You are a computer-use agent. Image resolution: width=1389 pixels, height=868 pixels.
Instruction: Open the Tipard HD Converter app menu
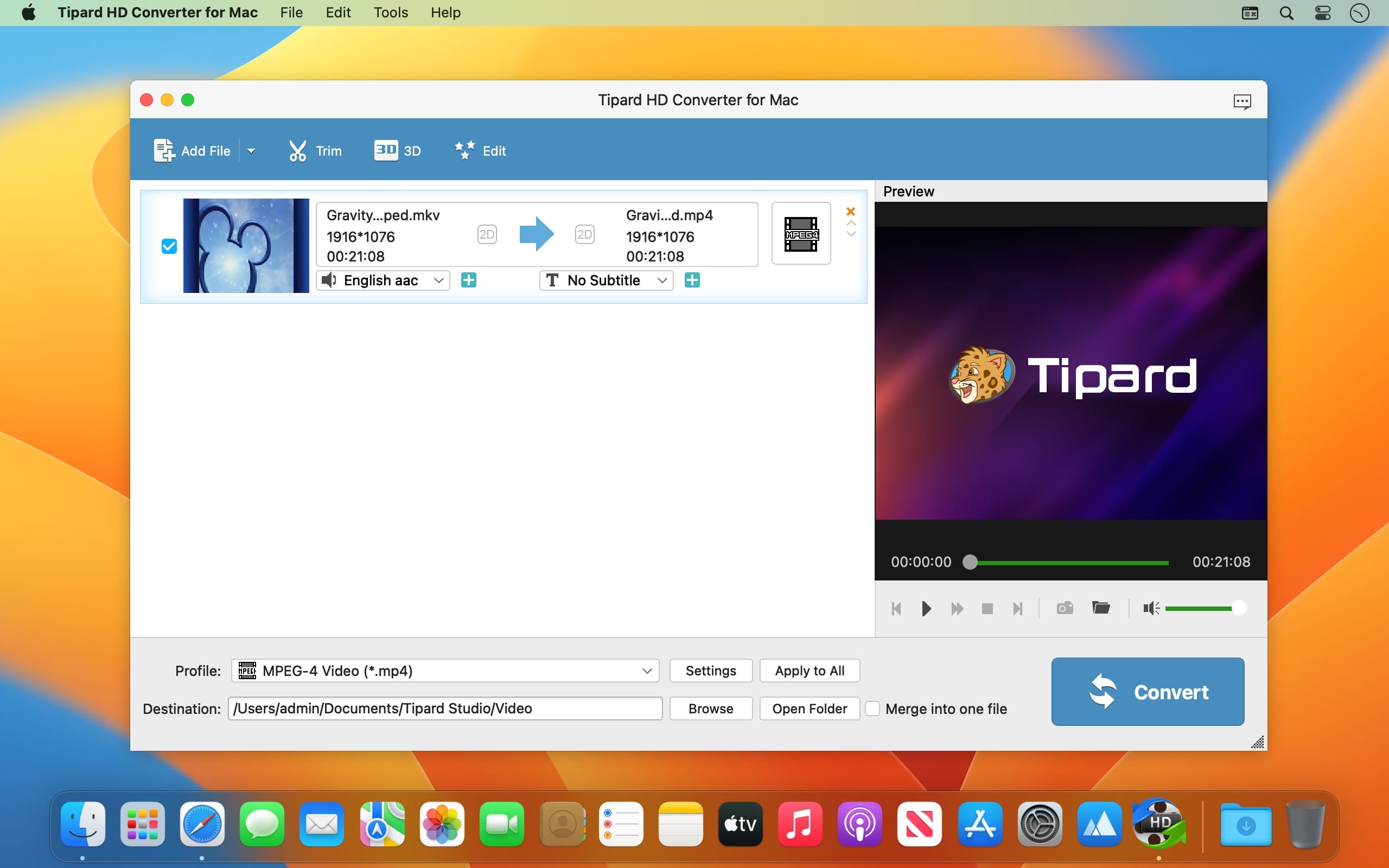[x=158, y=12]
